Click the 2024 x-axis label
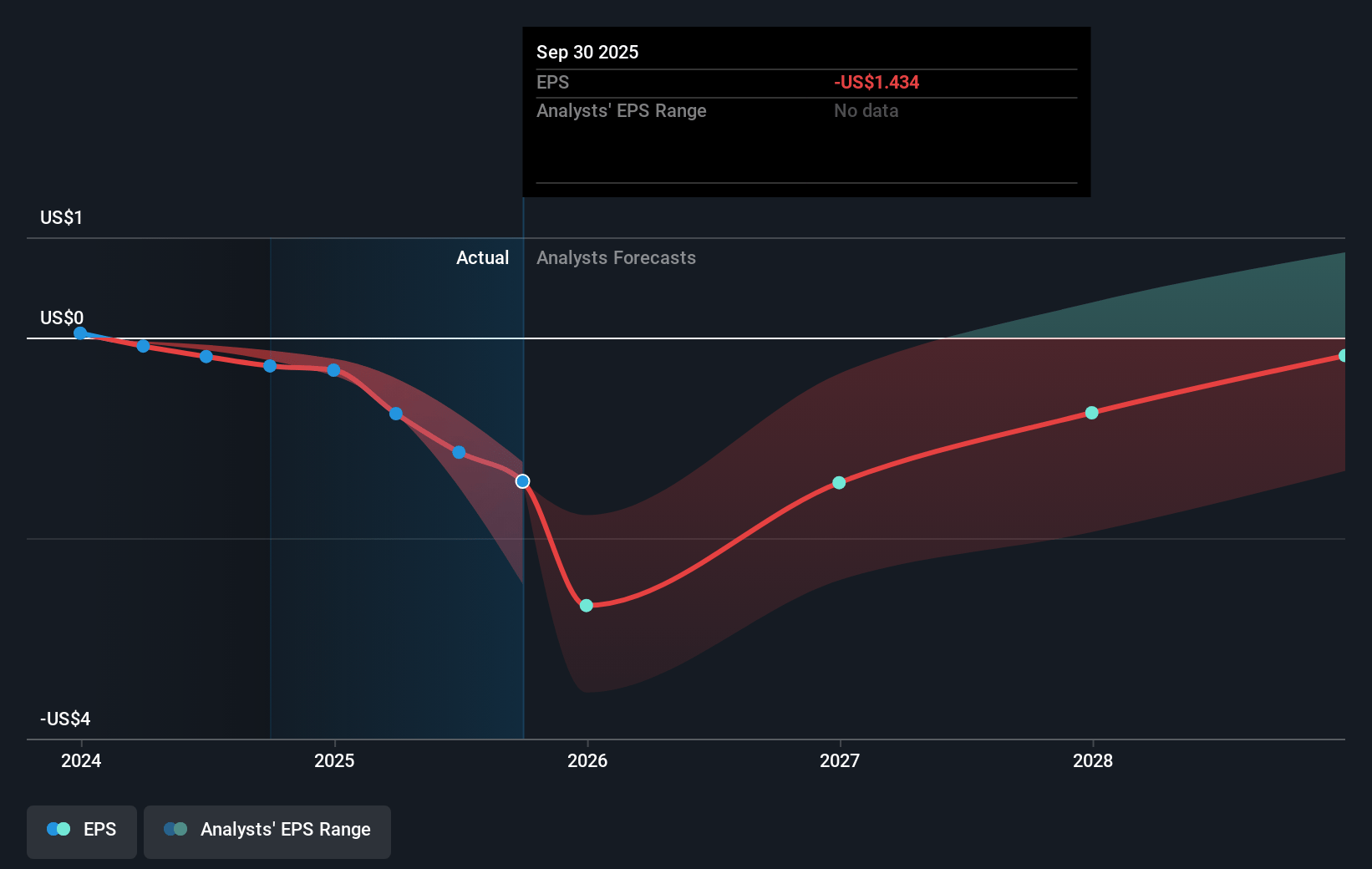This screenshot has height=869, width=1372. click(x=81, y=760)
